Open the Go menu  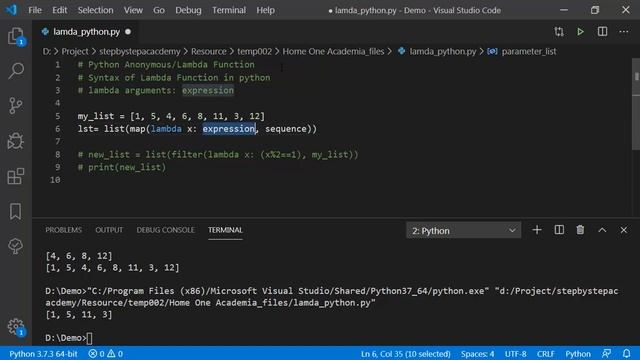click(159, 10)
